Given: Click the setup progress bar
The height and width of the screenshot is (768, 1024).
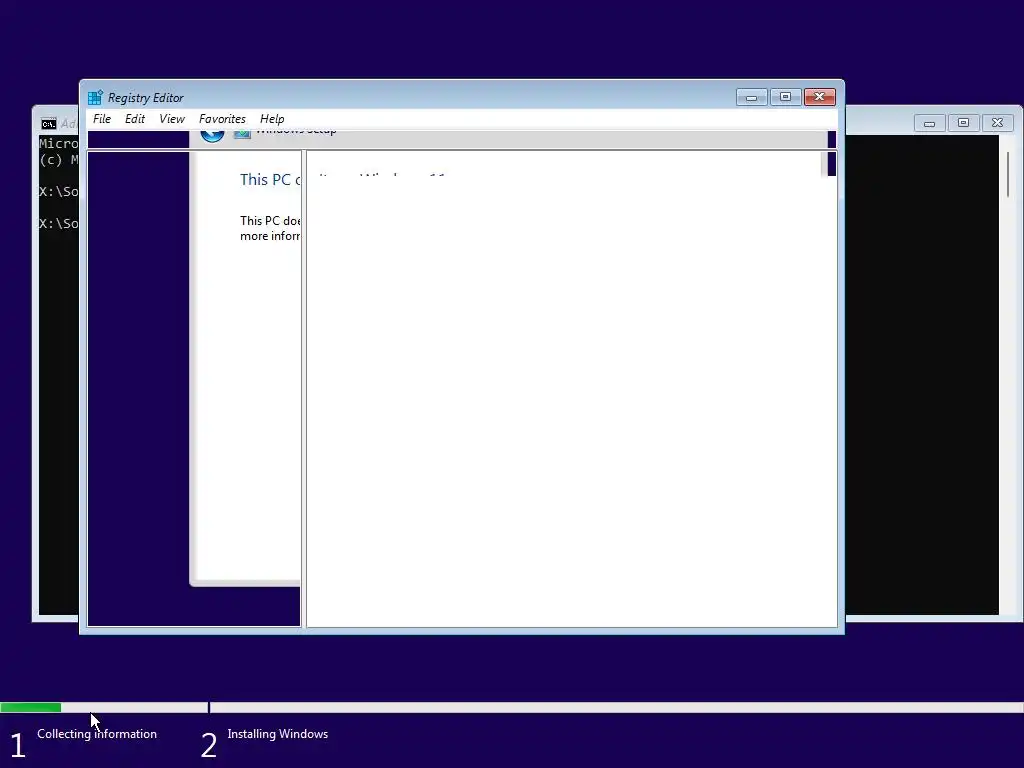Looking at the screenshot, I should click(x=512, y=707).
